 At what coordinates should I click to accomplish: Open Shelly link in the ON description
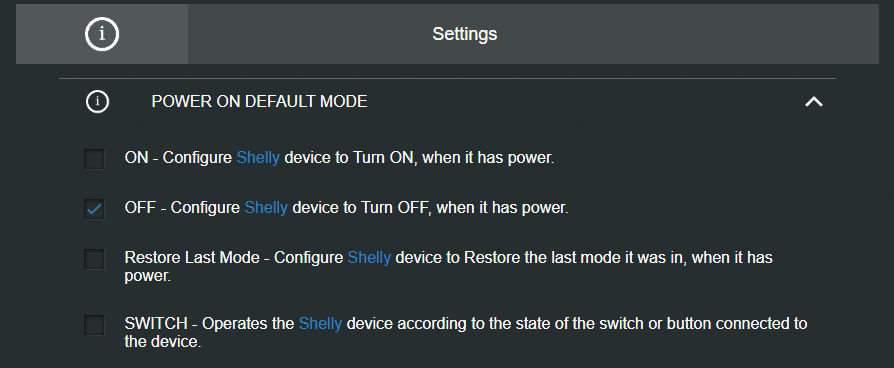[258, 158]
